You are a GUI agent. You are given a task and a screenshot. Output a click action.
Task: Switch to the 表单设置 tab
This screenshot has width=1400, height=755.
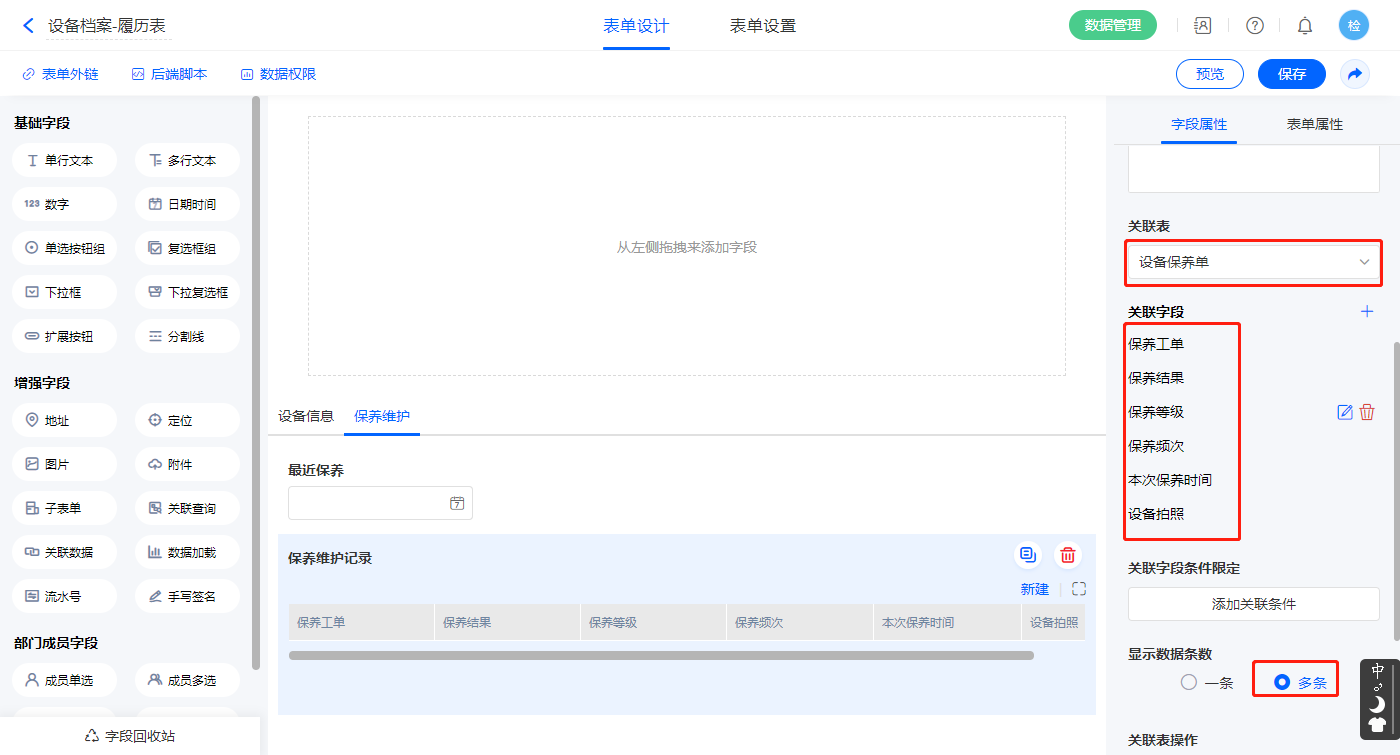[763, 26]
